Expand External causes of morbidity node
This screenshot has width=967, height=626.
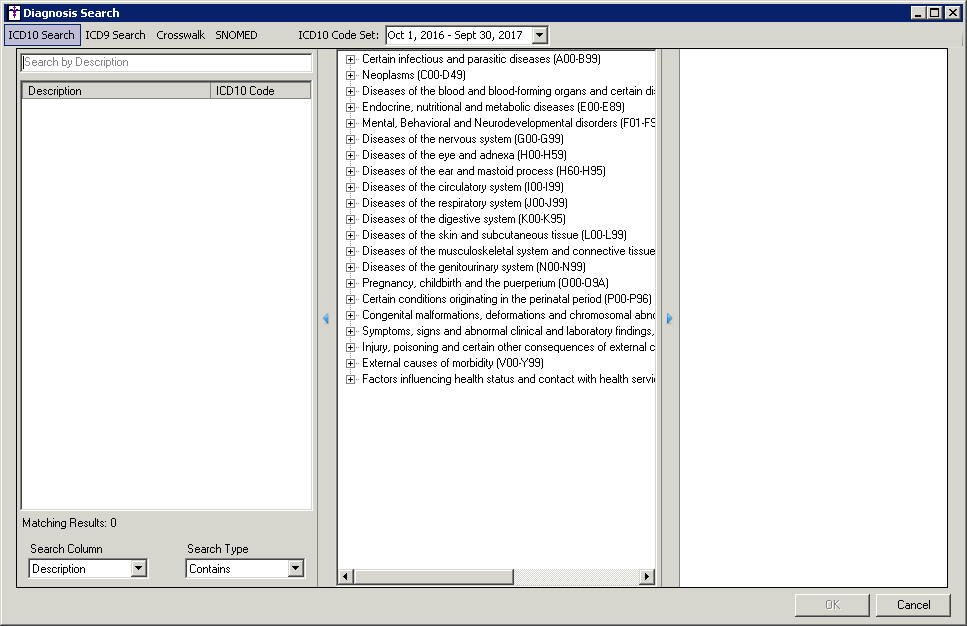pos(351,363)
